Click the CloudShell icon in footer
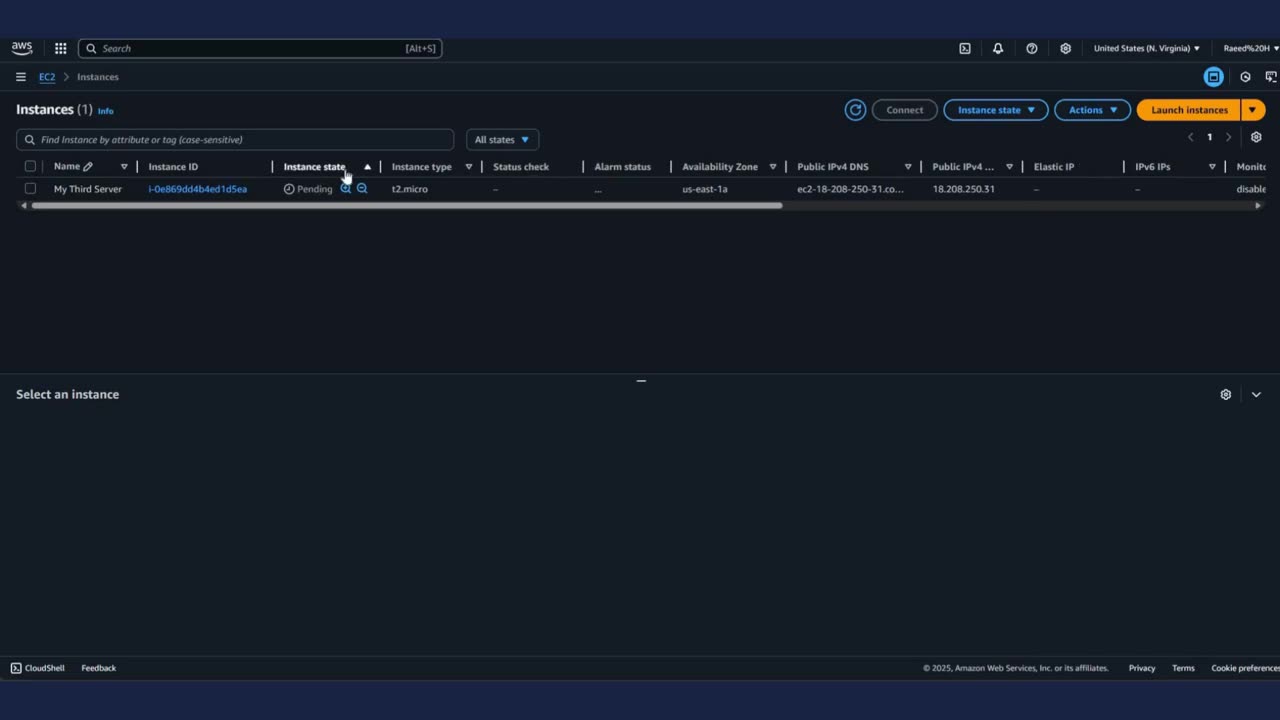This screenshot has width=1280, height=720. point(16,668)
